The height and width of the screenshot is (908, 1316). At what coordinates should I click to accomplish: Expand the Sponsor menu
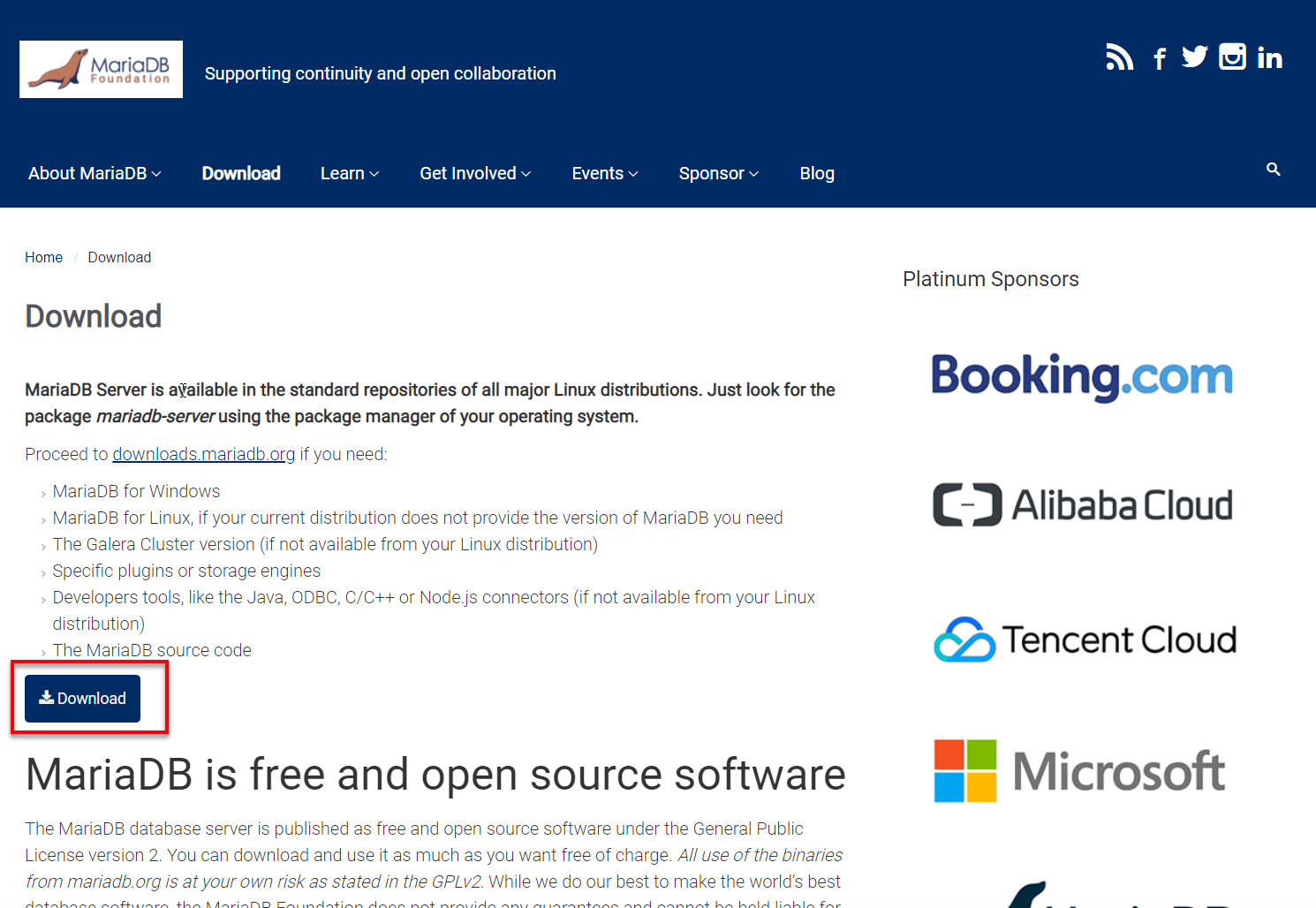[719, 173]
